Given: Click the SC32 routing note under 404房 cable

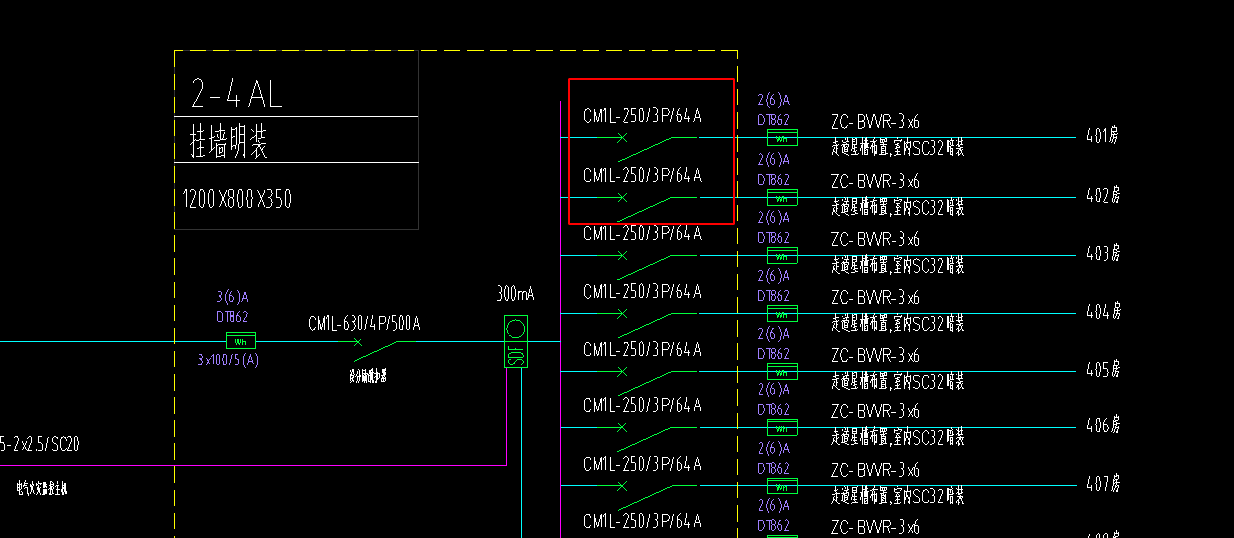Looking at the screenshot, I should click(898, 323).
